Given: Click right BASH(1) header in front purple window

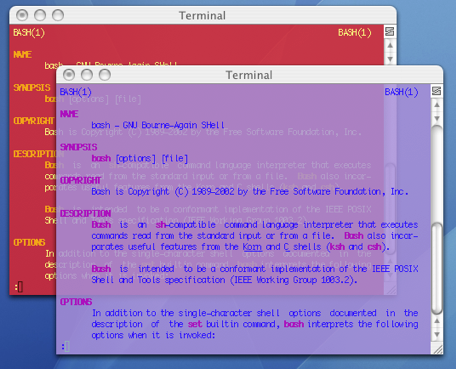Looking at the screenshot, I should [x=401, y=92].
